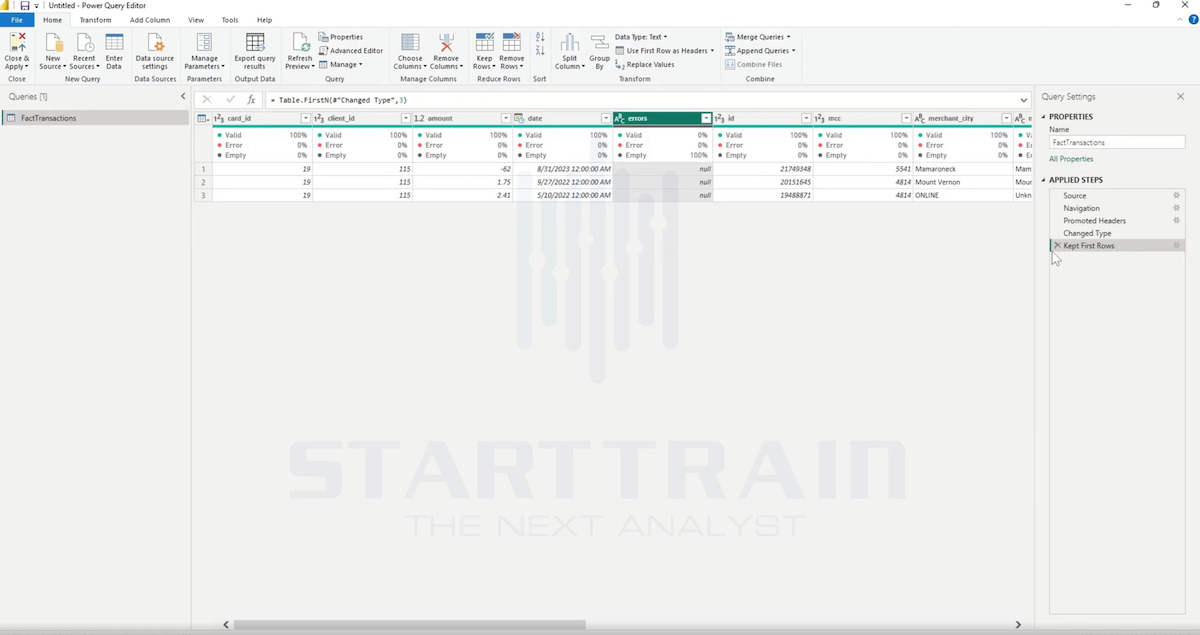Click the Recent Sources icon

pos(84,42)
